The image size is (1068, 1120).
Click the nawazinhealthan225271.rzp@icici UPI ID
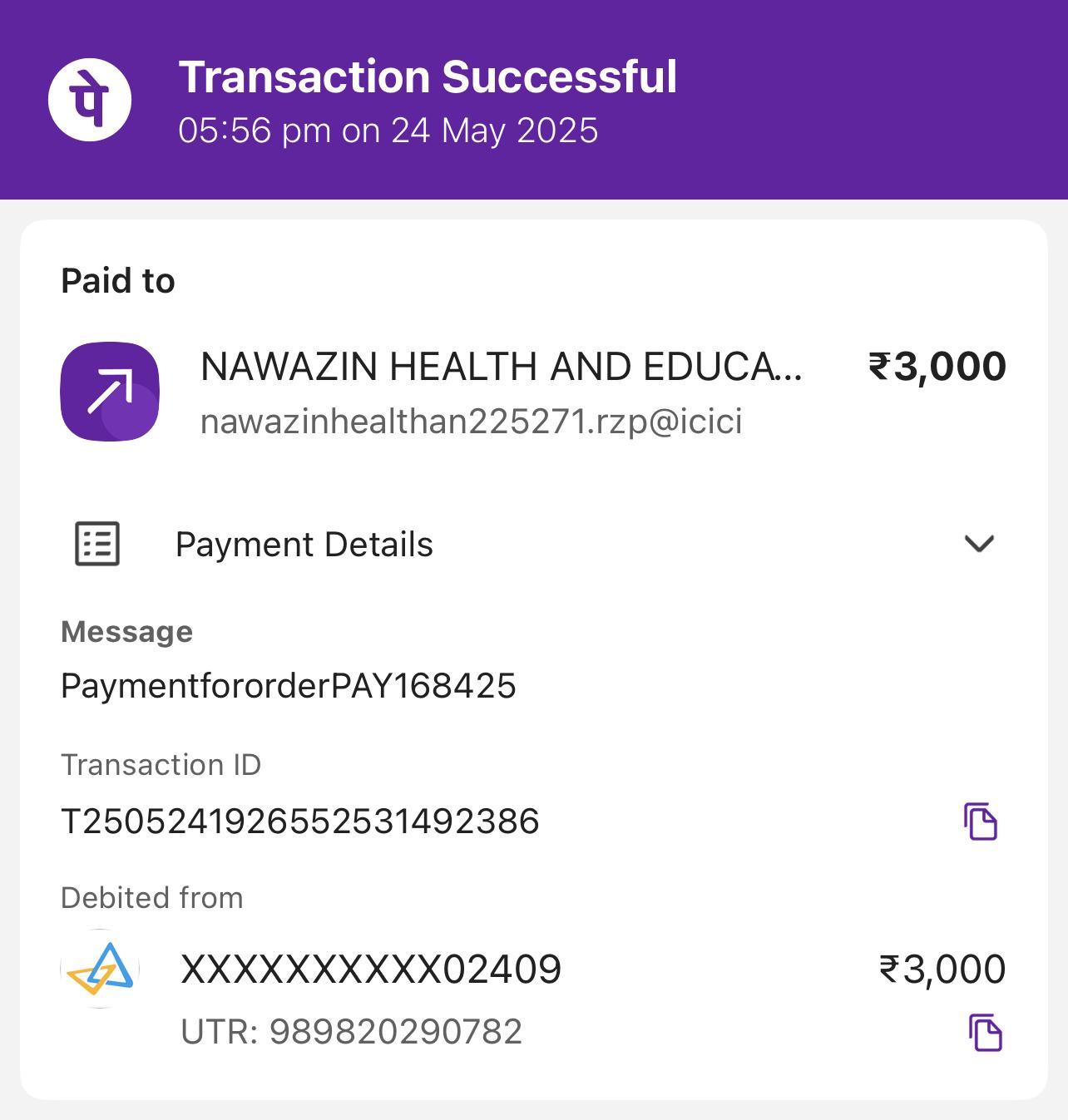point(471,422)
